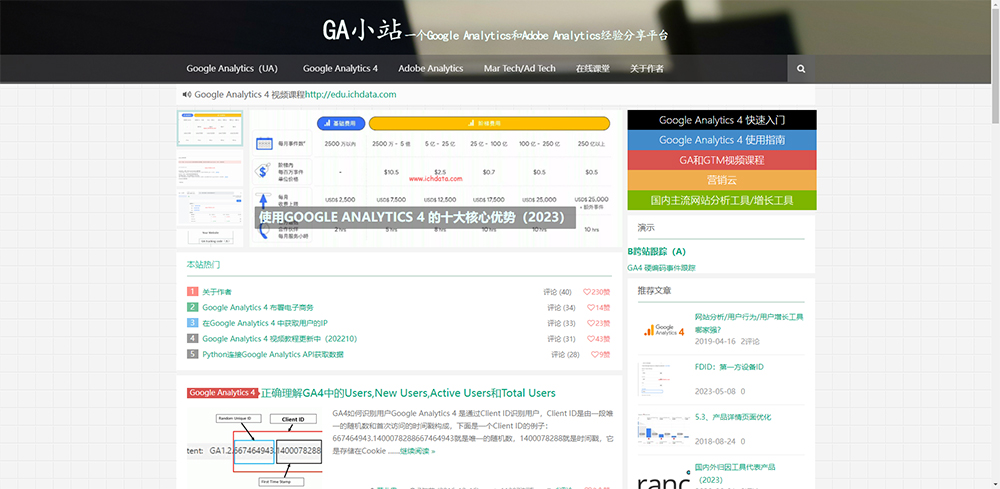The width and height of the screenshot is (1000, 489).
Task: Click the Google Analytics 4 使用指南 blue banner
Action: (x=722, y=140)
